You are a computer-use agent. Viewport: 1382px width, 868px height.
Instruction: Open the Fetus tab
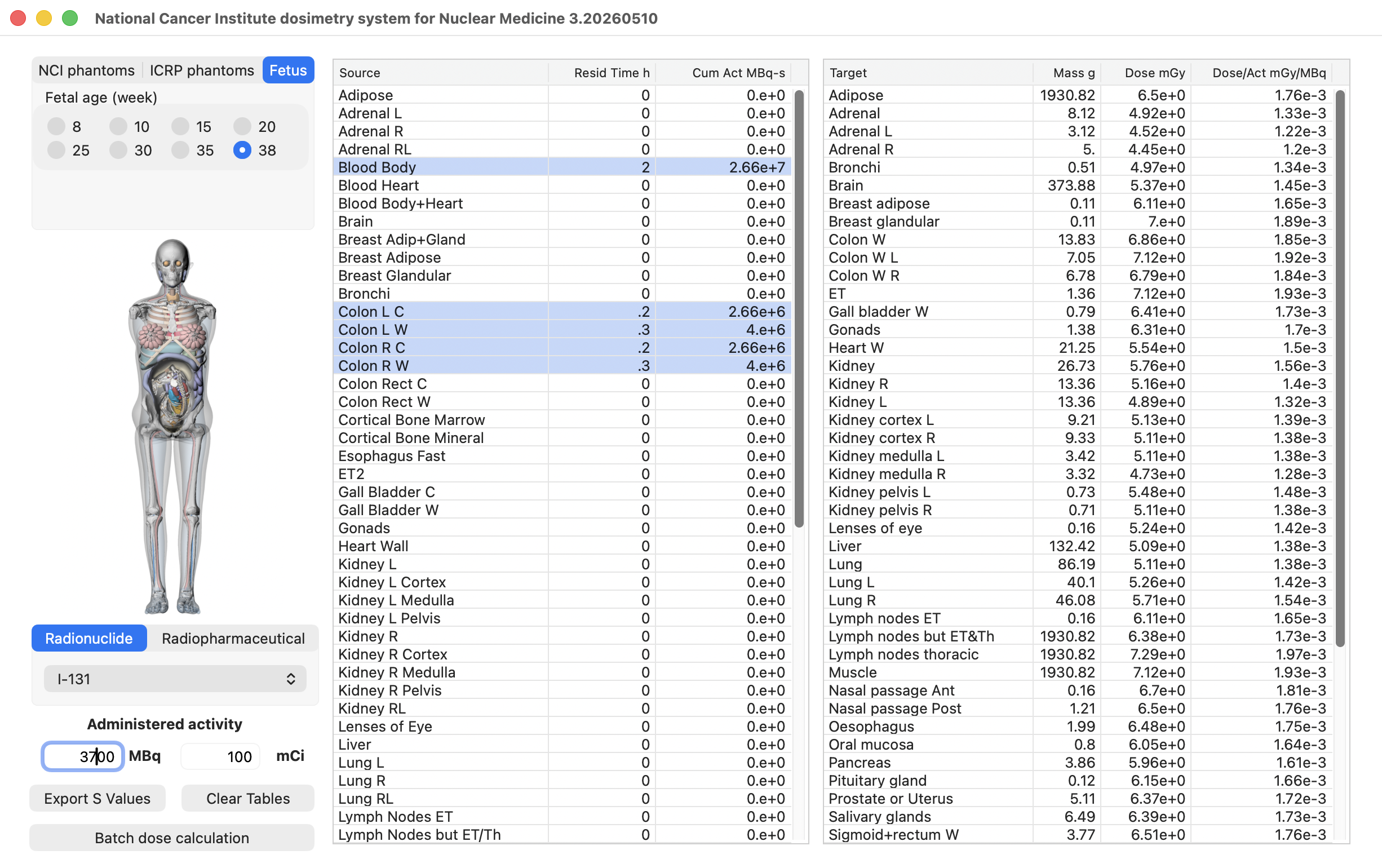pos(288,70)
